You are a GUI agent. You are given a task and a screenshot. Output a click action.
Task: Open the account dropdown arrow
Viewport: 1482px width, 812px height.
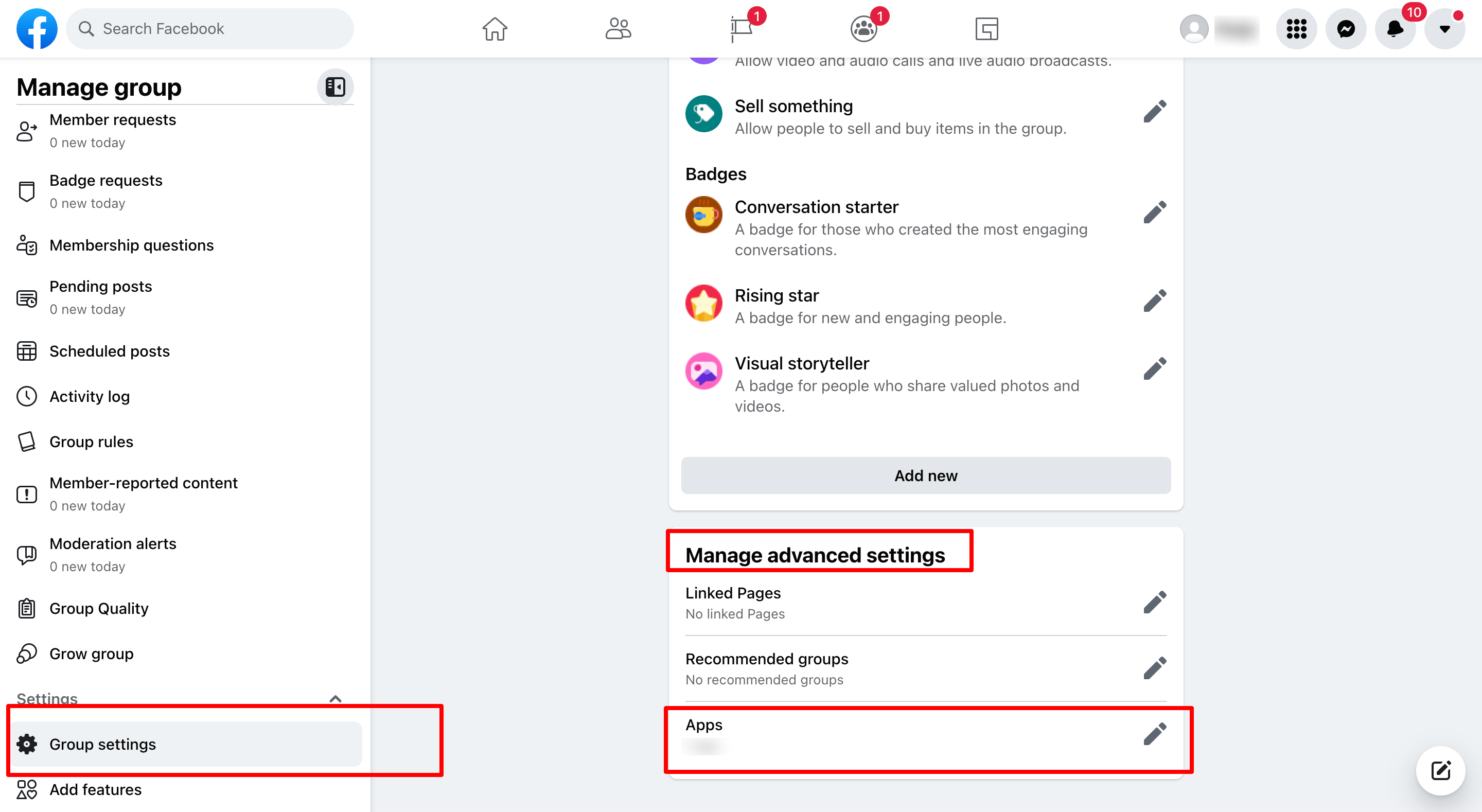tap(1444, 29)
